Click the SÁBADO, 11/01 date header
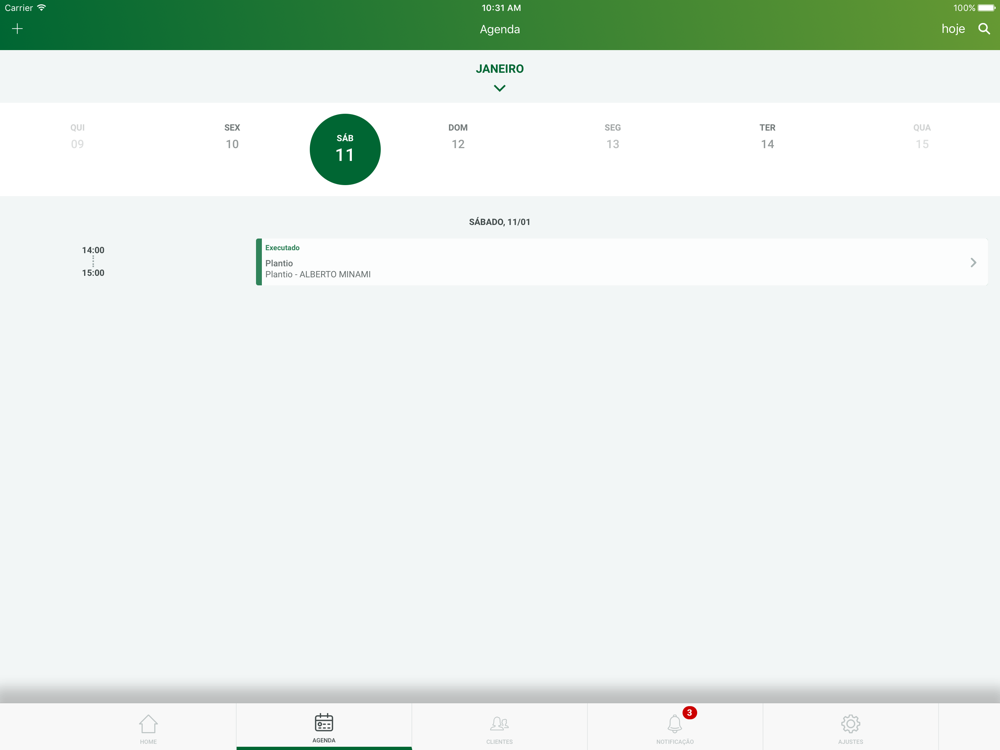This screenshot has width=1000, height=750. pyautogui.click(x=499, y=222)
